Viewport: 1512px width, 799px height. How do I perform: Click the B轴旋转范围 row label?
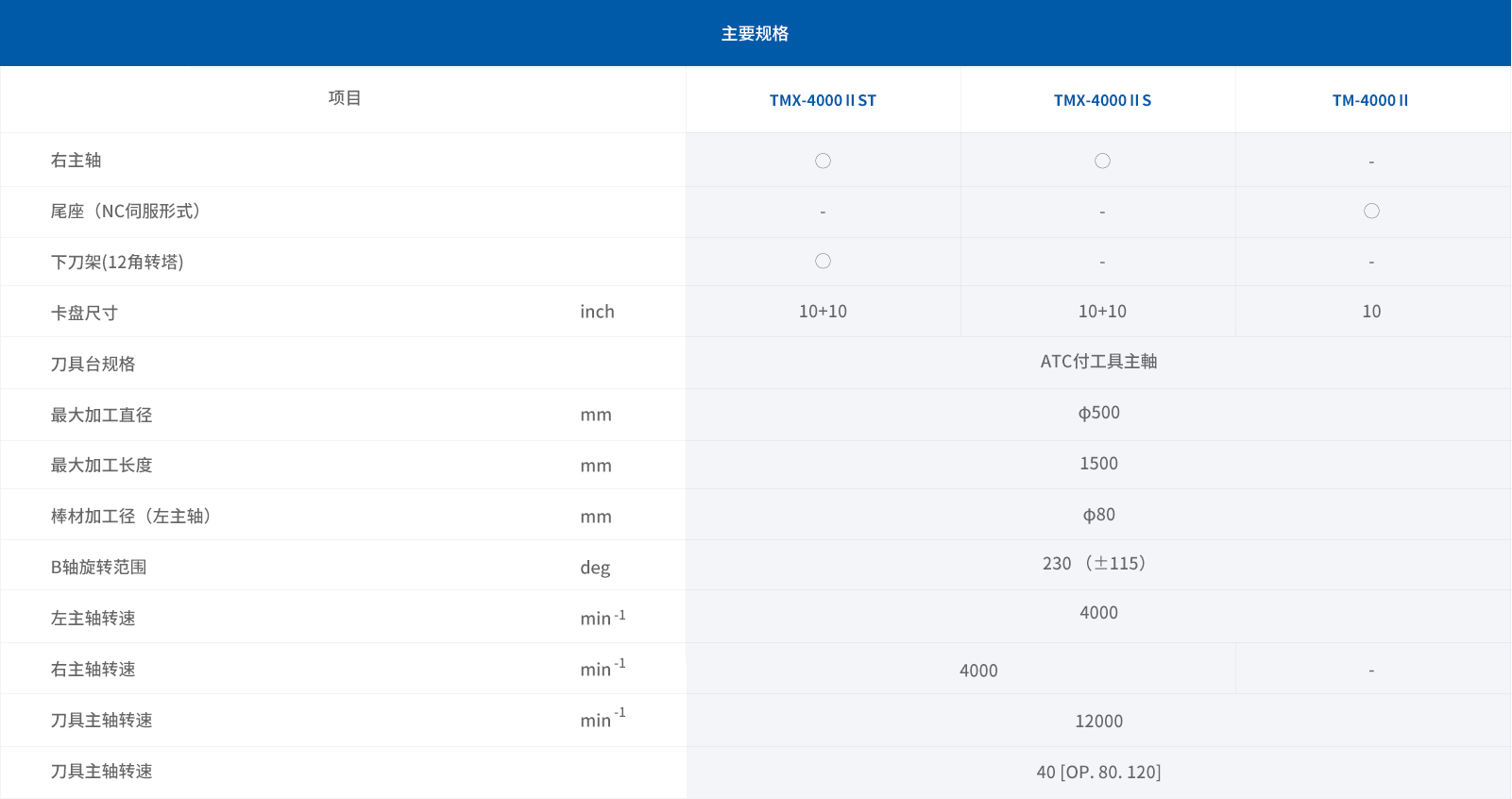tap(98, 567)
